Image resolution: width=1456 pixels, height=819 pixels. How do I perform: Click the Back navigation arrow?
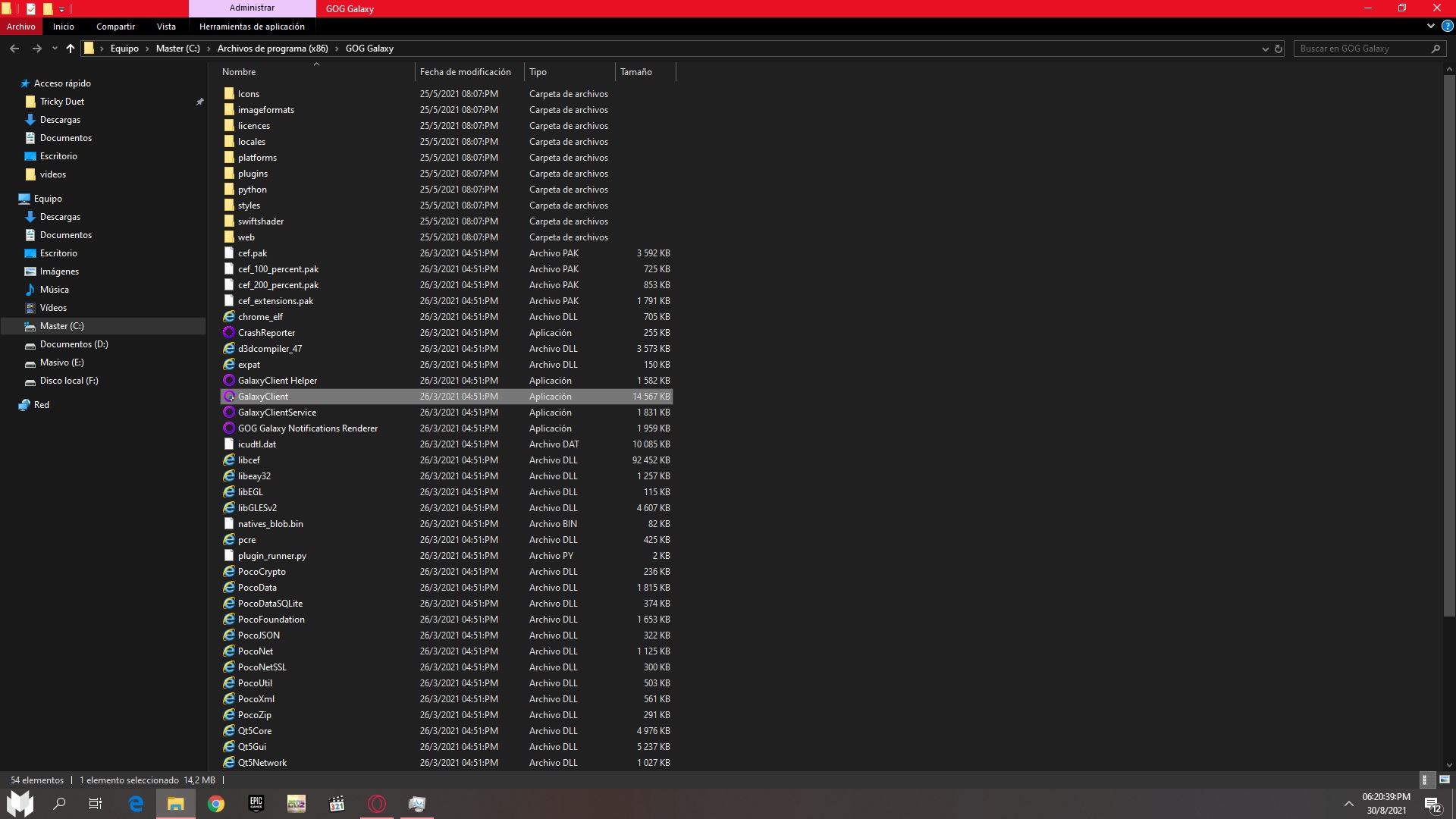pos(14,49)
